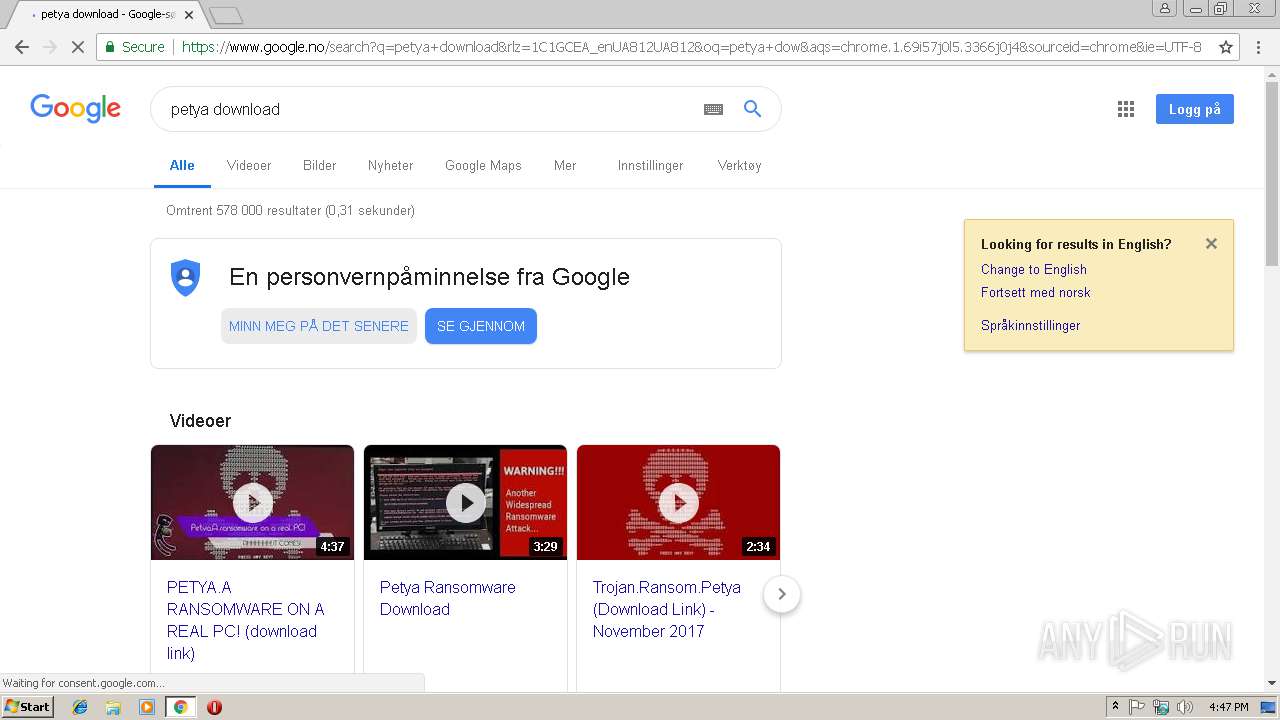Click network tray icon
The image size is (1280, 720).
pos(1161,707)
